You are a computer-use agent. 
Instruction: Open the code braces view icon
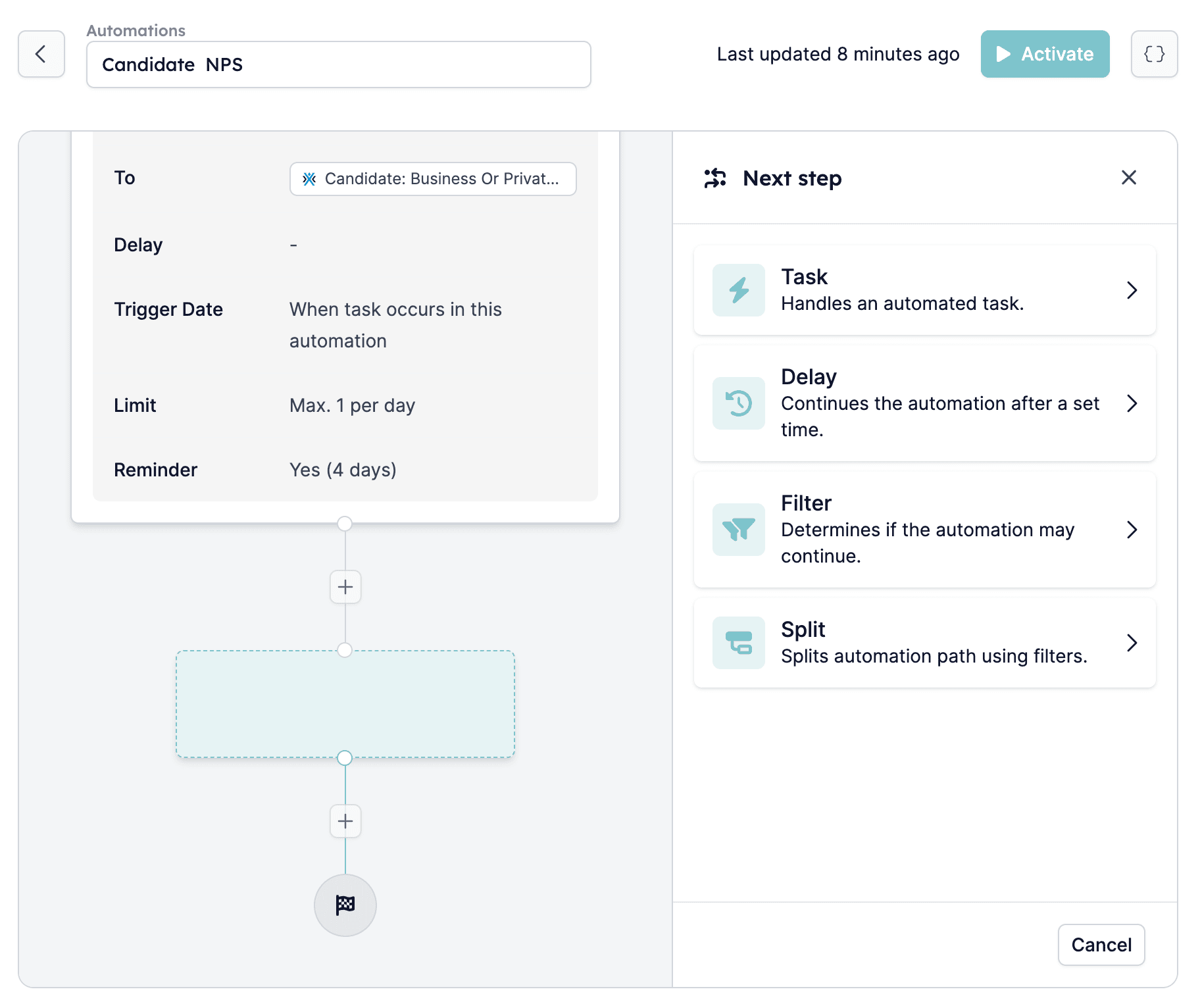coord(1154,54)
